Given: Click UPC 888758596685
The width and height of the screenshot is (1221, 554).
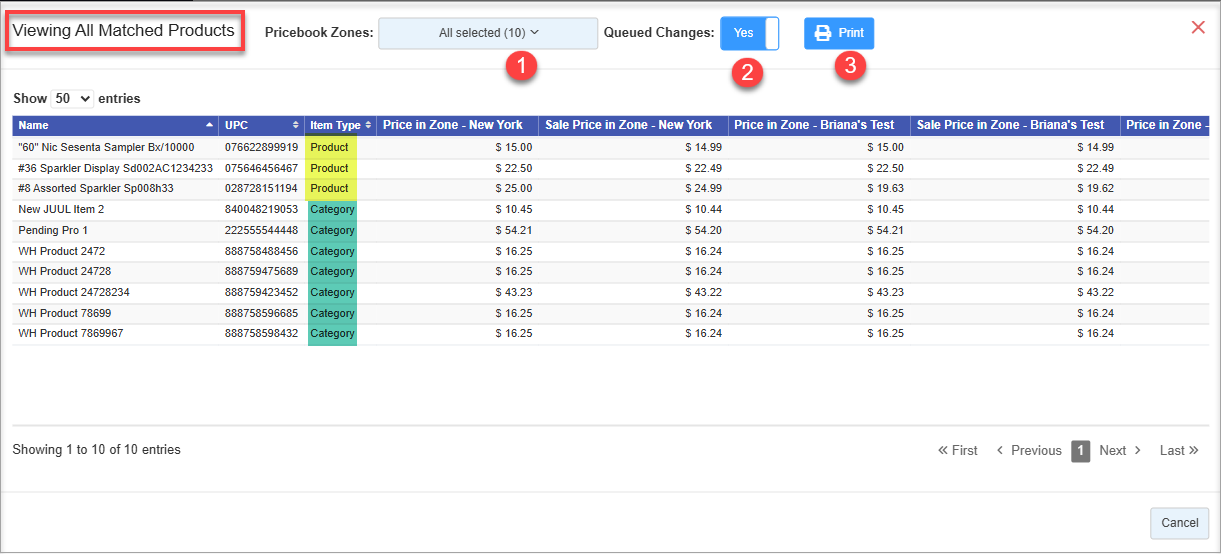Looking at the screenshot, I should pos(261,313).
